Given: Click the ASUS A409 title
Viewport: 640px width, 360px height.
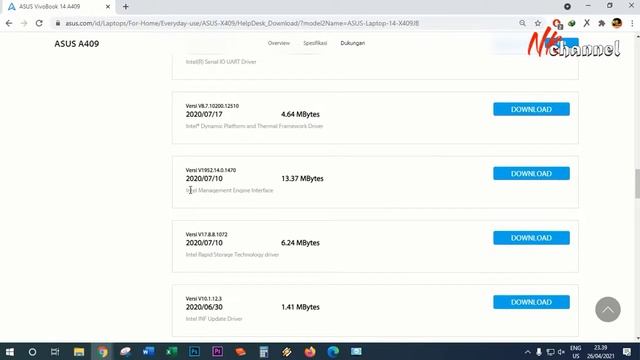Looking at the screenshot, I should tap(77, 44).
